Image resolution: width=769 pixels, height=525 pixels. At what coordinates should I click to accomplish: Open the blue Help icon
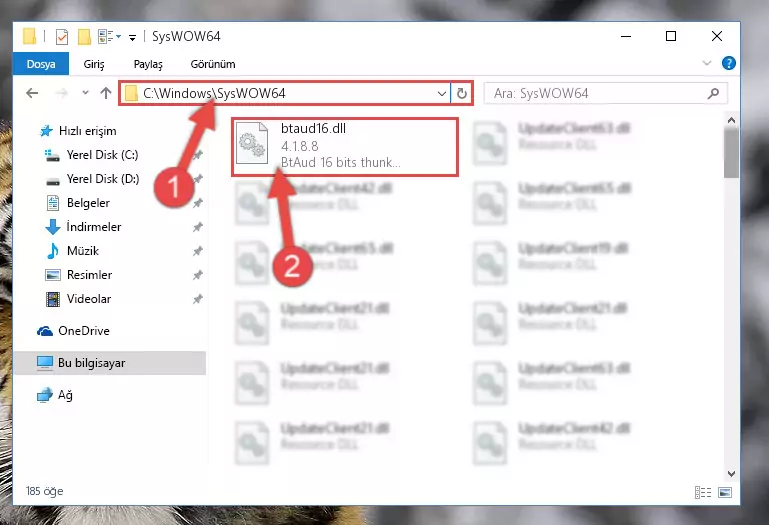[x=728, y=63]
